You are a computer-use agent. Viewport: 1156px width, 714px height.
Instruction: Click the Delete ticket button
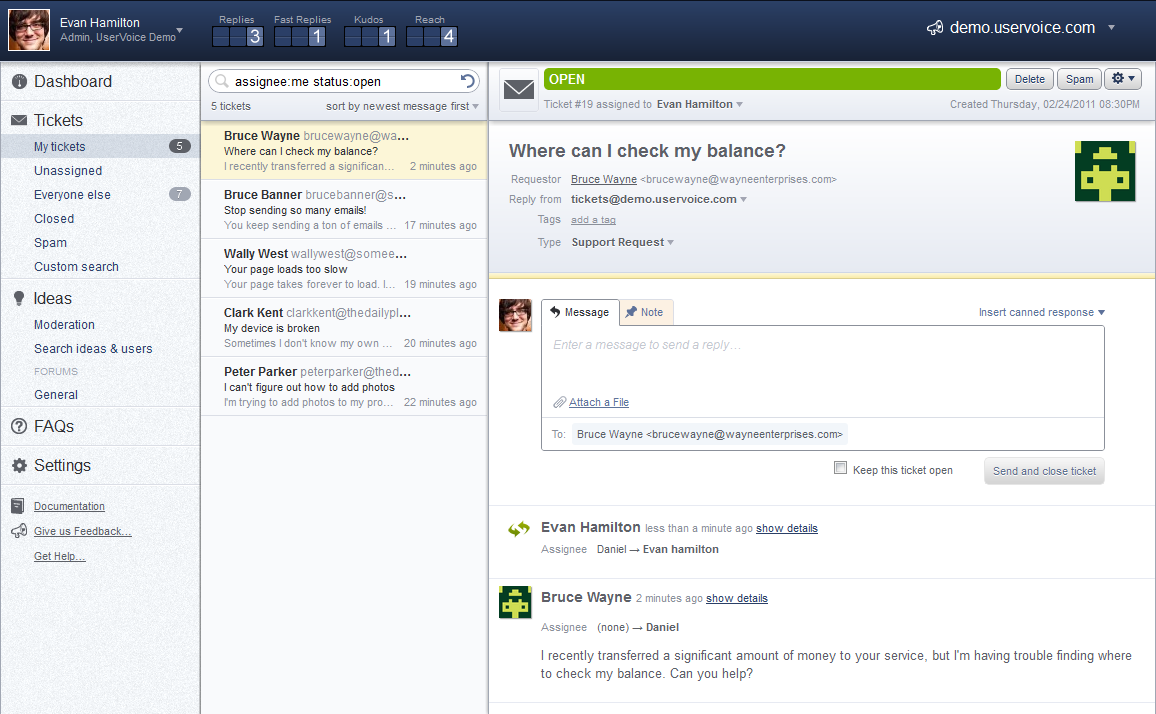click(x=1029, y=79)
